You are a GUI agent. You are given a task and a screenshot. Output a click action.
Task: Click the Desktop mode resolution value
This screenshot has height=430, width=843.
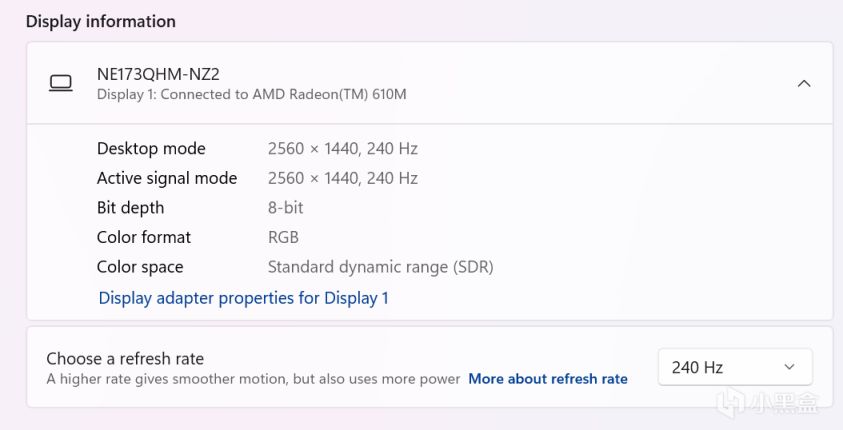342,149
